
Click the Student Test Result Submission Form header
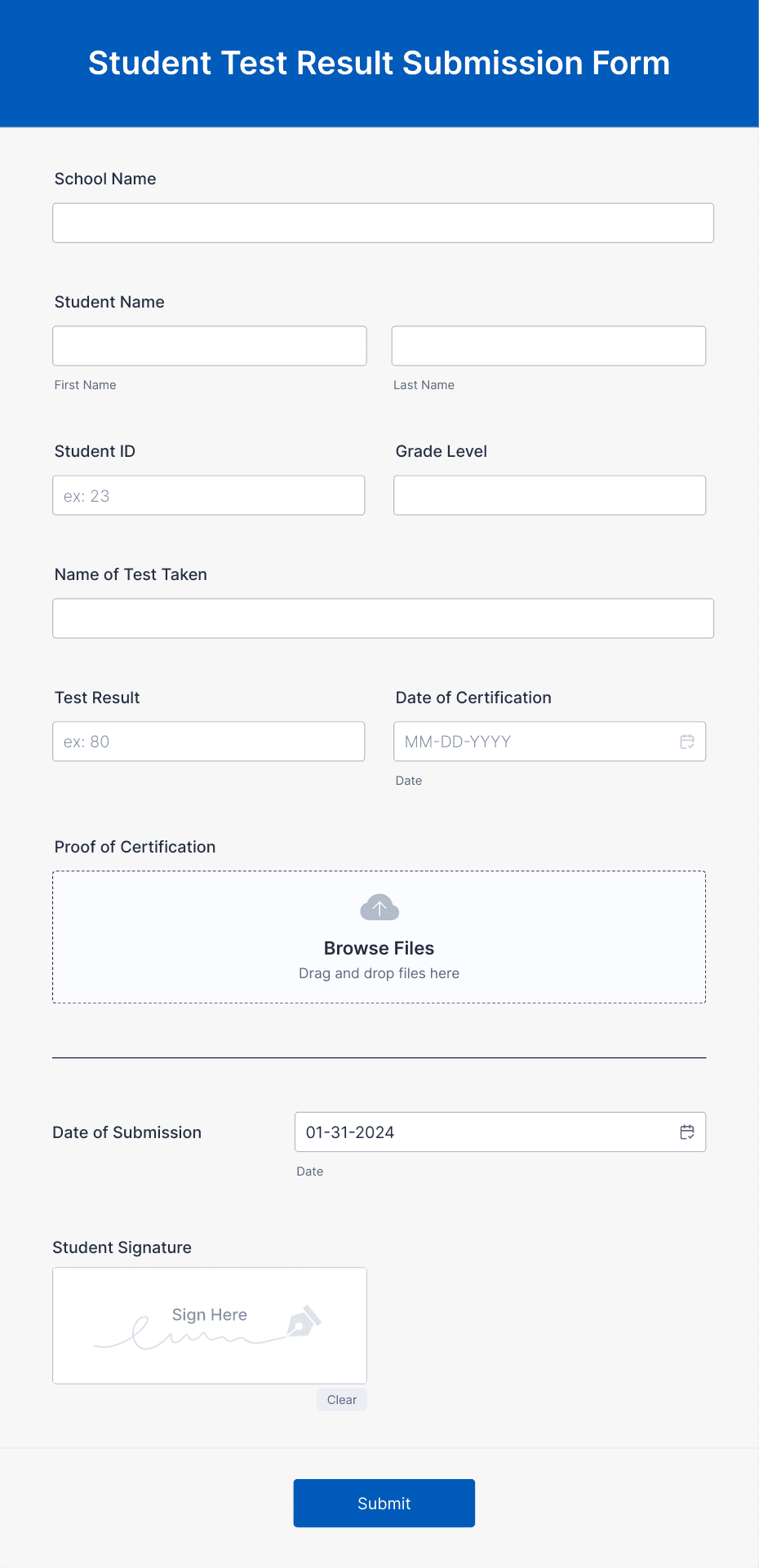379,63
